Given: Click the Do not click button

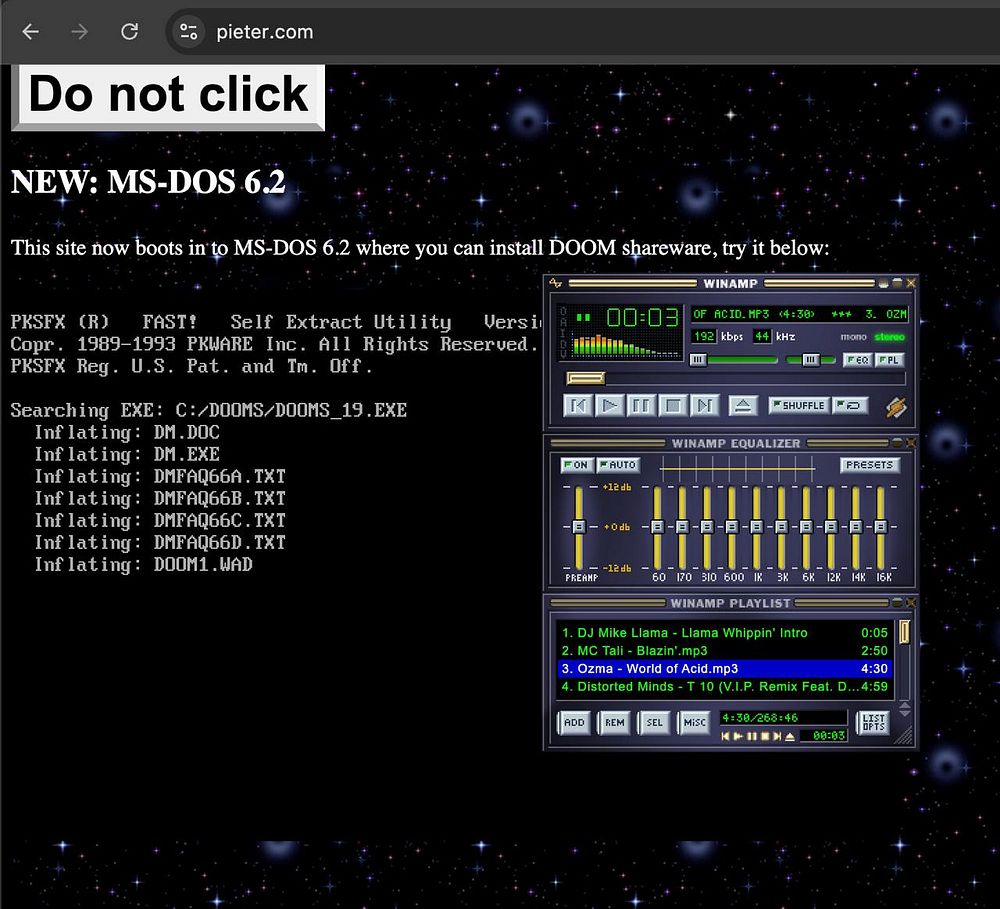Looking at the screenshot, I should [168, 96].
